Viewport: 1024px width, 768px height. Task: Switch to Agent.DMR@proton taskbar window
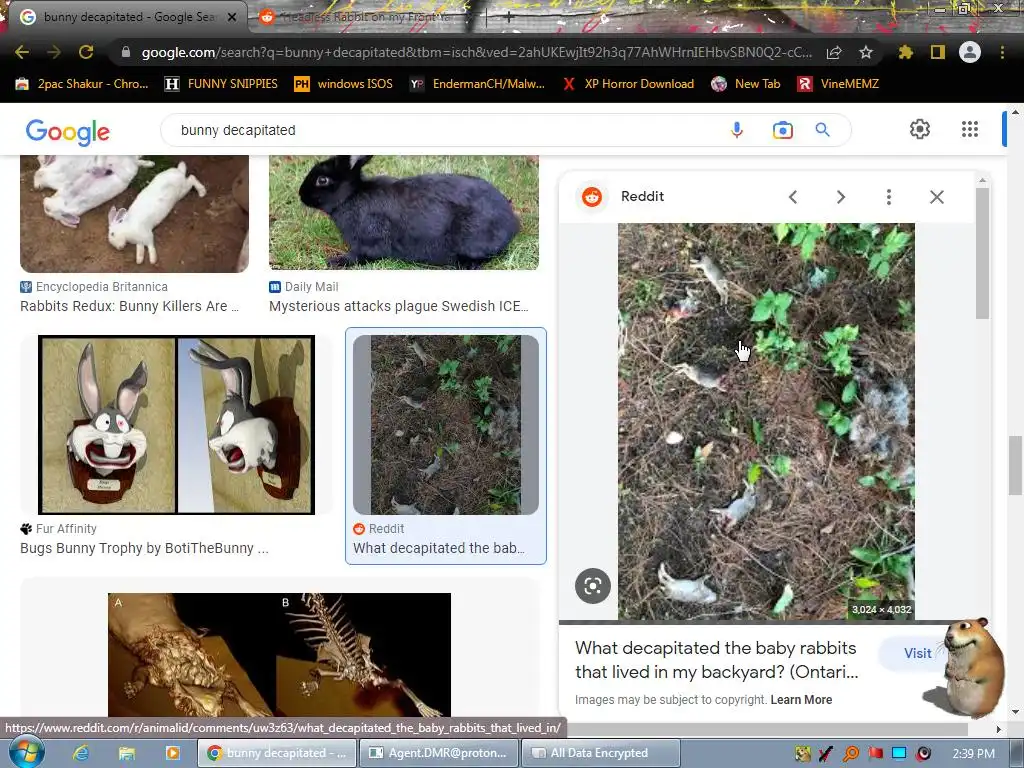(439, 753)
